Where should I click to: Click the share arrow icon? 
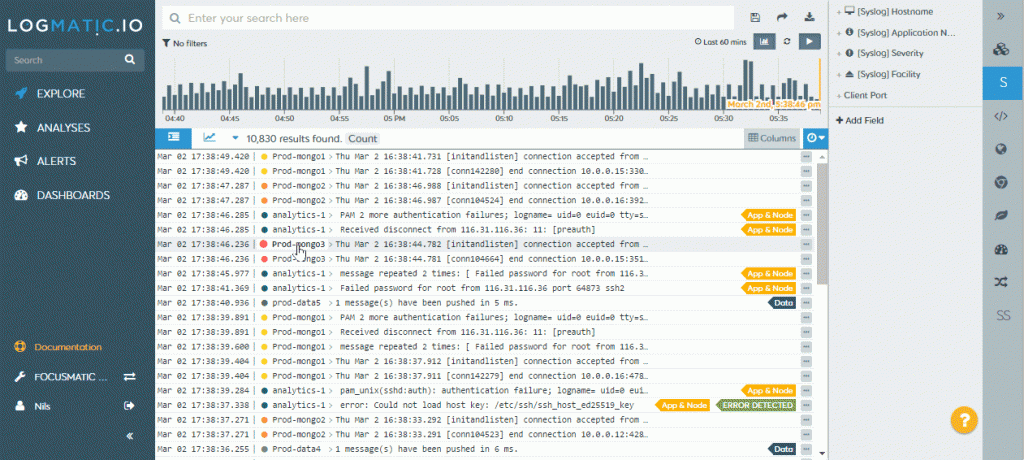(782, 18)
